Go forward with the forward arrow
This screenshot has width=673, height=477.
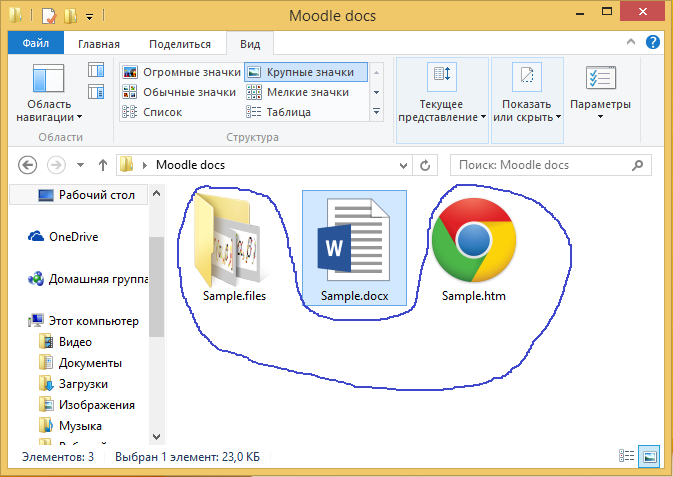click(56, 165)
